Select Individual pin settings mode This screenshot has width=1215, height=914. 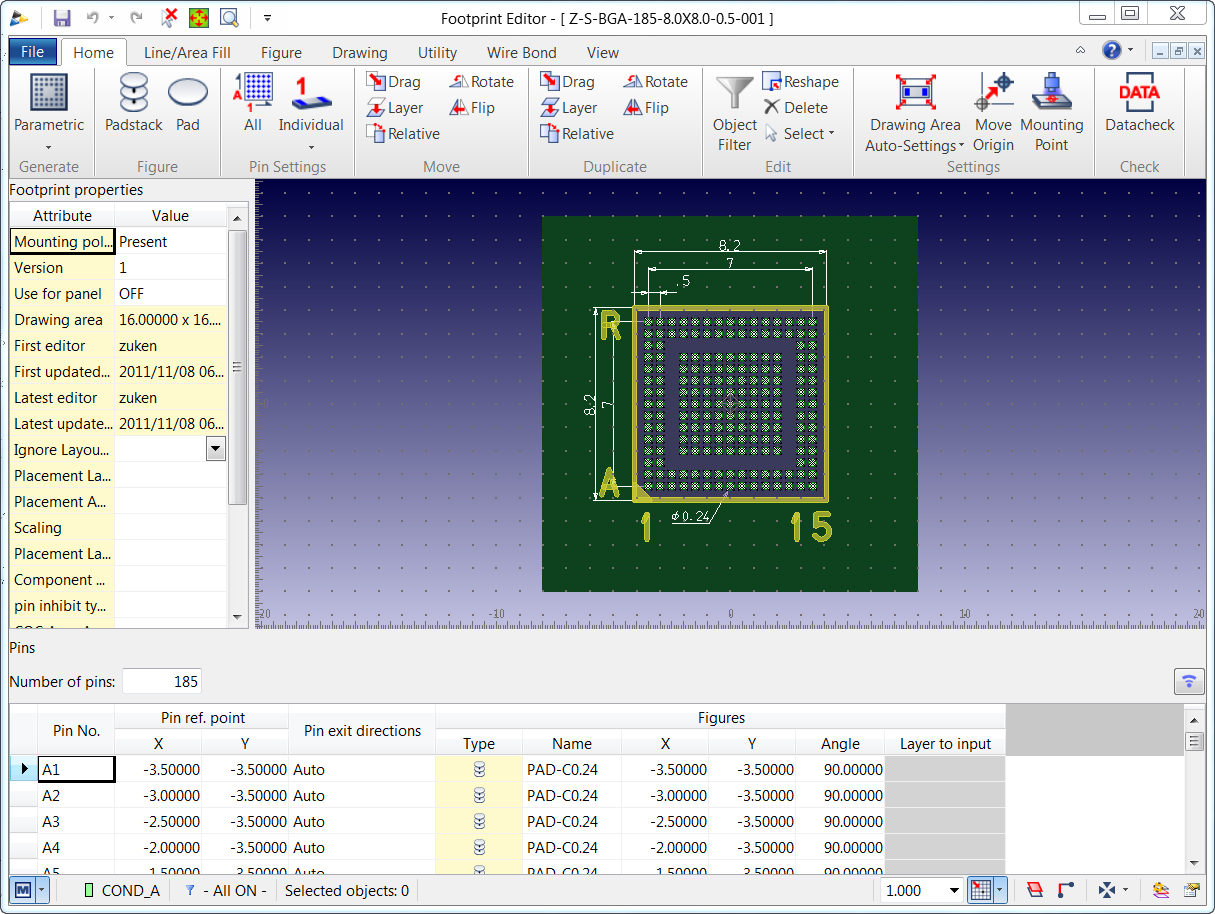click(x=311, y=110)
